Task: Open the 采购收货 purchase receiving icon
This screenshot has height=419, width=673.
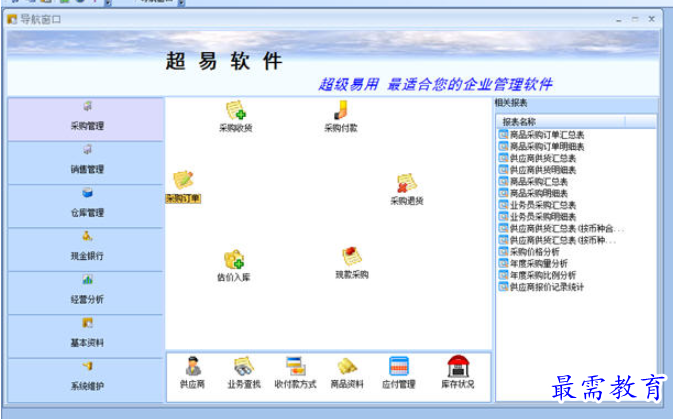Action: coord(236,116)
